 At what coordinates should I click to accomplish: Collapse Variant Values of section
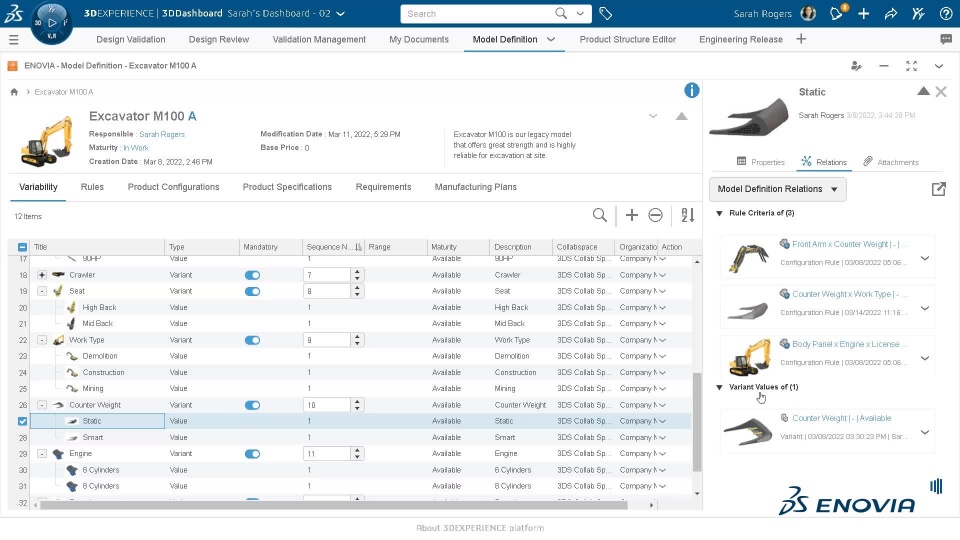click(x=719, y=387)
